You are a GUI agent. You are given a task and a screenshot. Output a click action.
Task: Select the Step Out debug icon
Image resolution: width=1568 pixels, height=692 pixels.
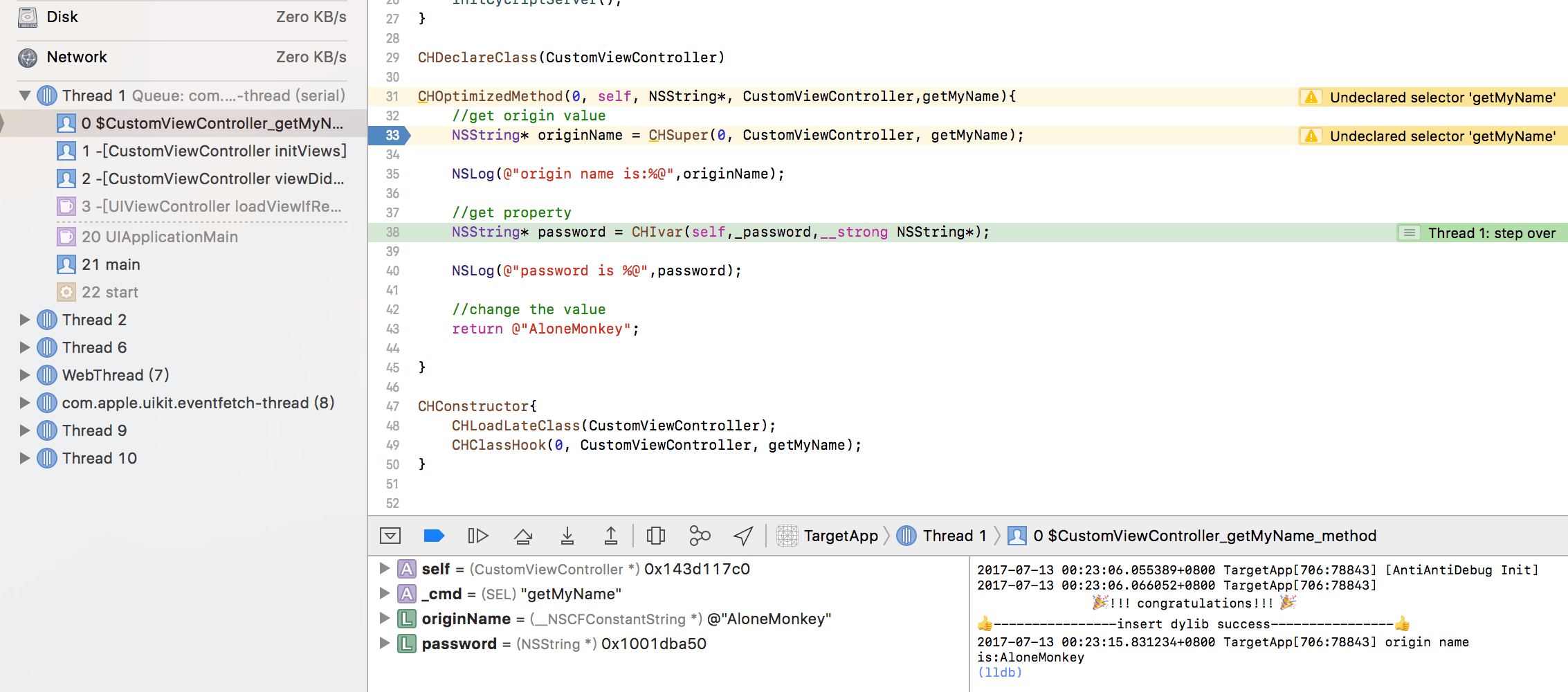[610, 535]
